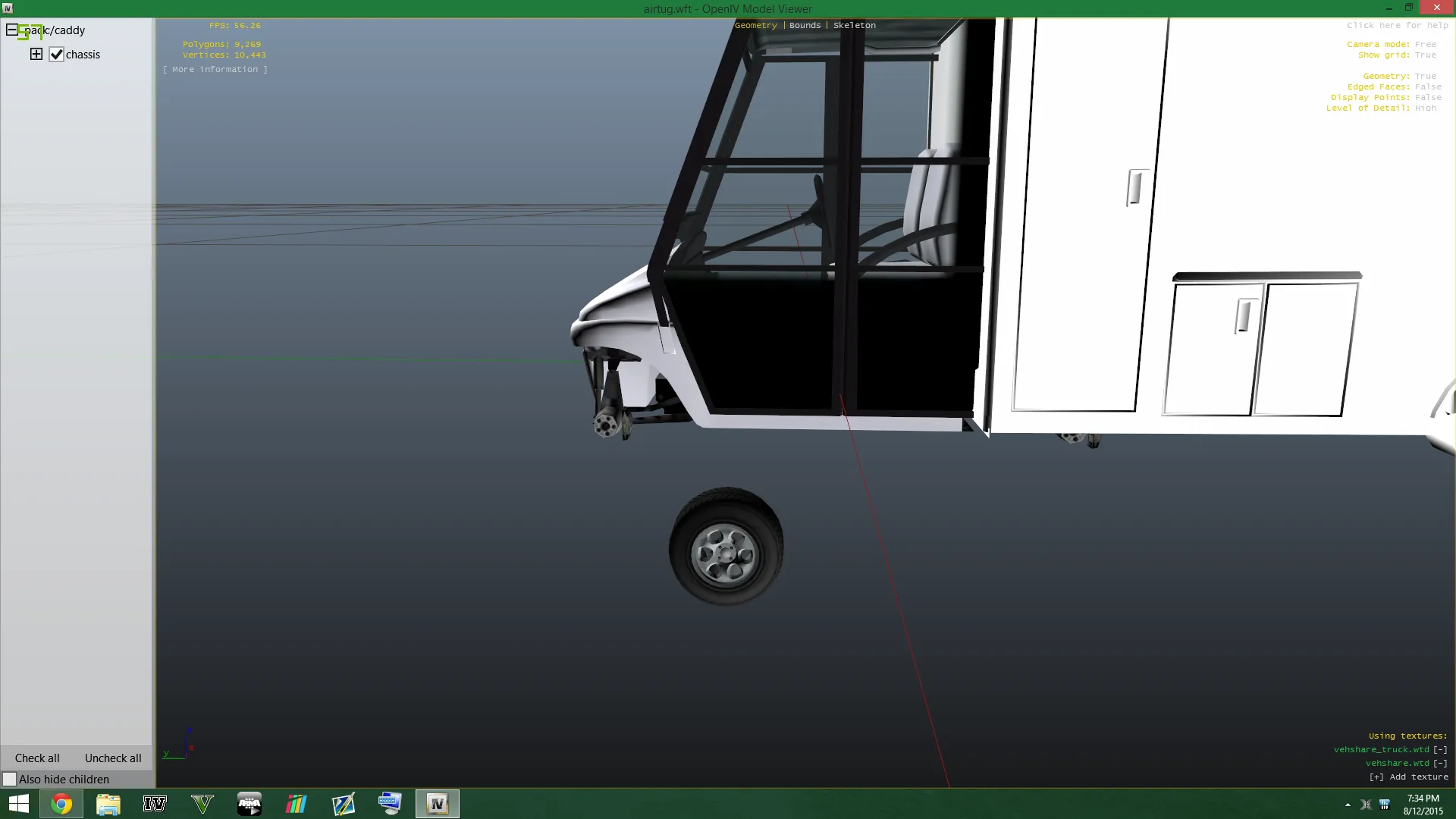Viewport: 1456px width, 819px height.
Task: Click the OpenIV taskbar icon
Action: (437, 804)
